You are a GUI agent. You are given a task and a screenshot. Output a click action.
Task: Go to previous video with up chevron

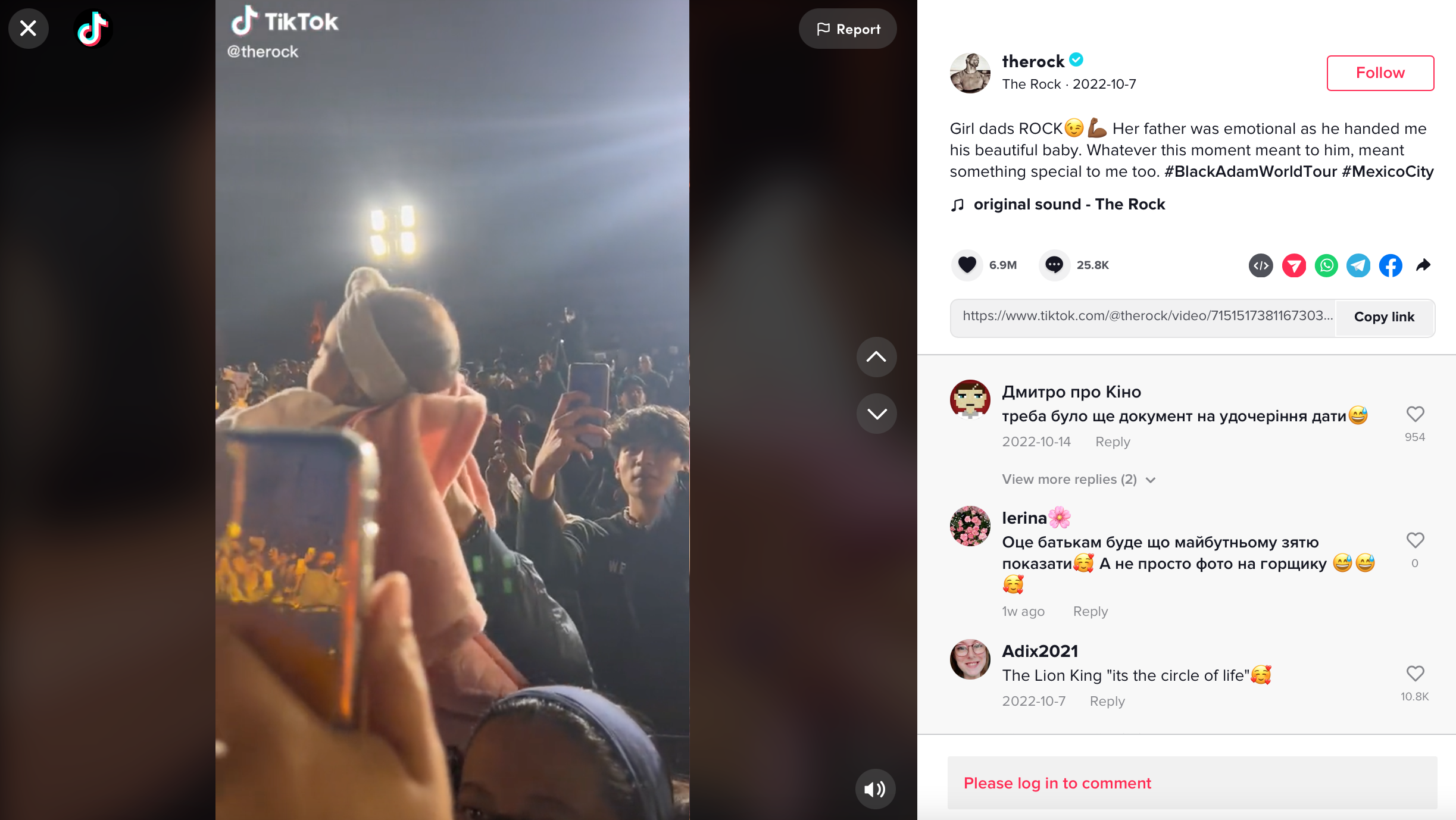point(876,357)
